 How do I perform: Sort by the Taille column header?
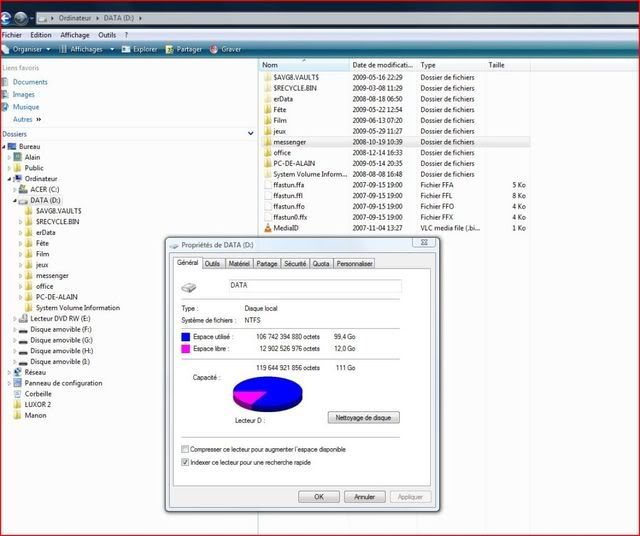pos(508,65)
